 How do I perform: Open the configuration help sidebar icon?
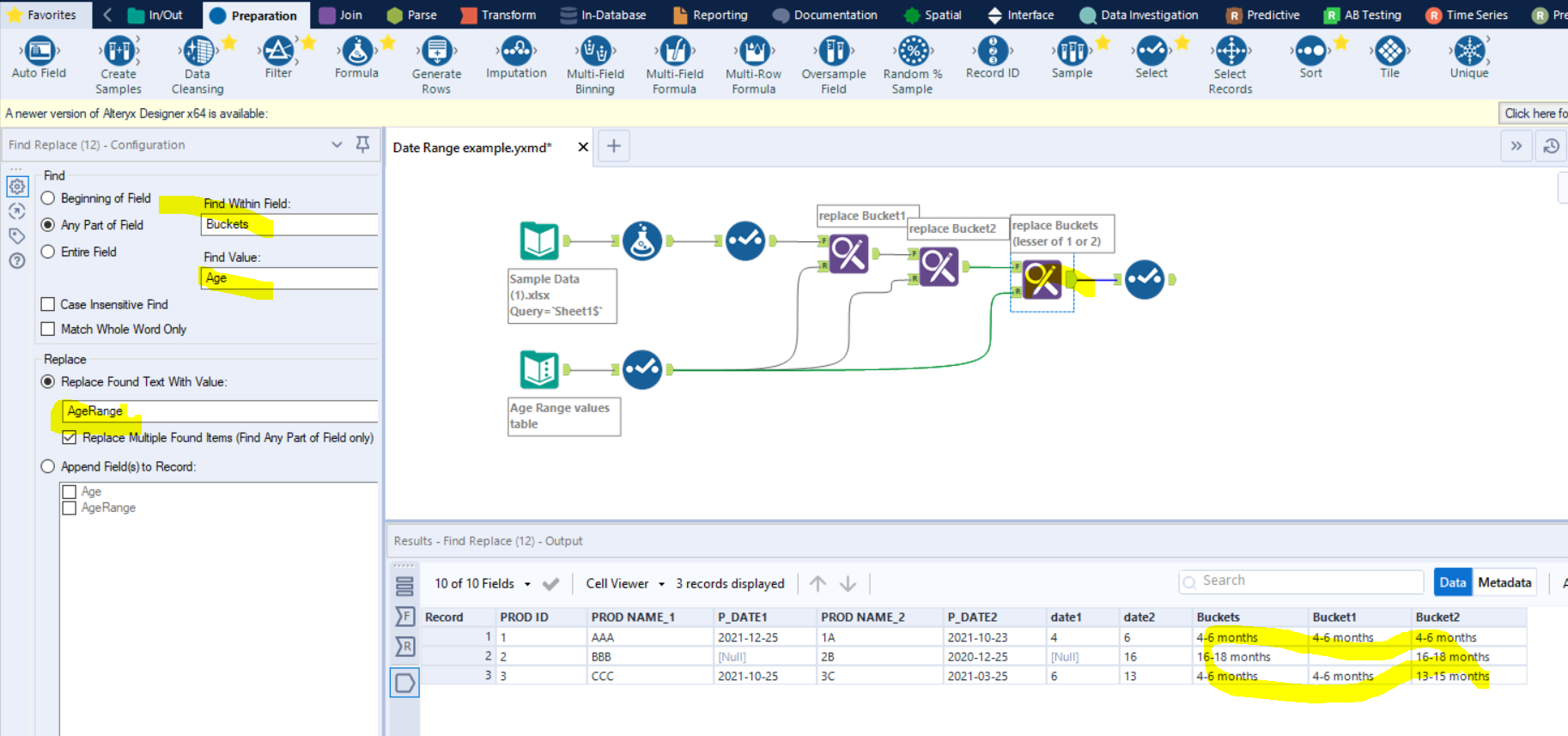click(x=17, y=261)
